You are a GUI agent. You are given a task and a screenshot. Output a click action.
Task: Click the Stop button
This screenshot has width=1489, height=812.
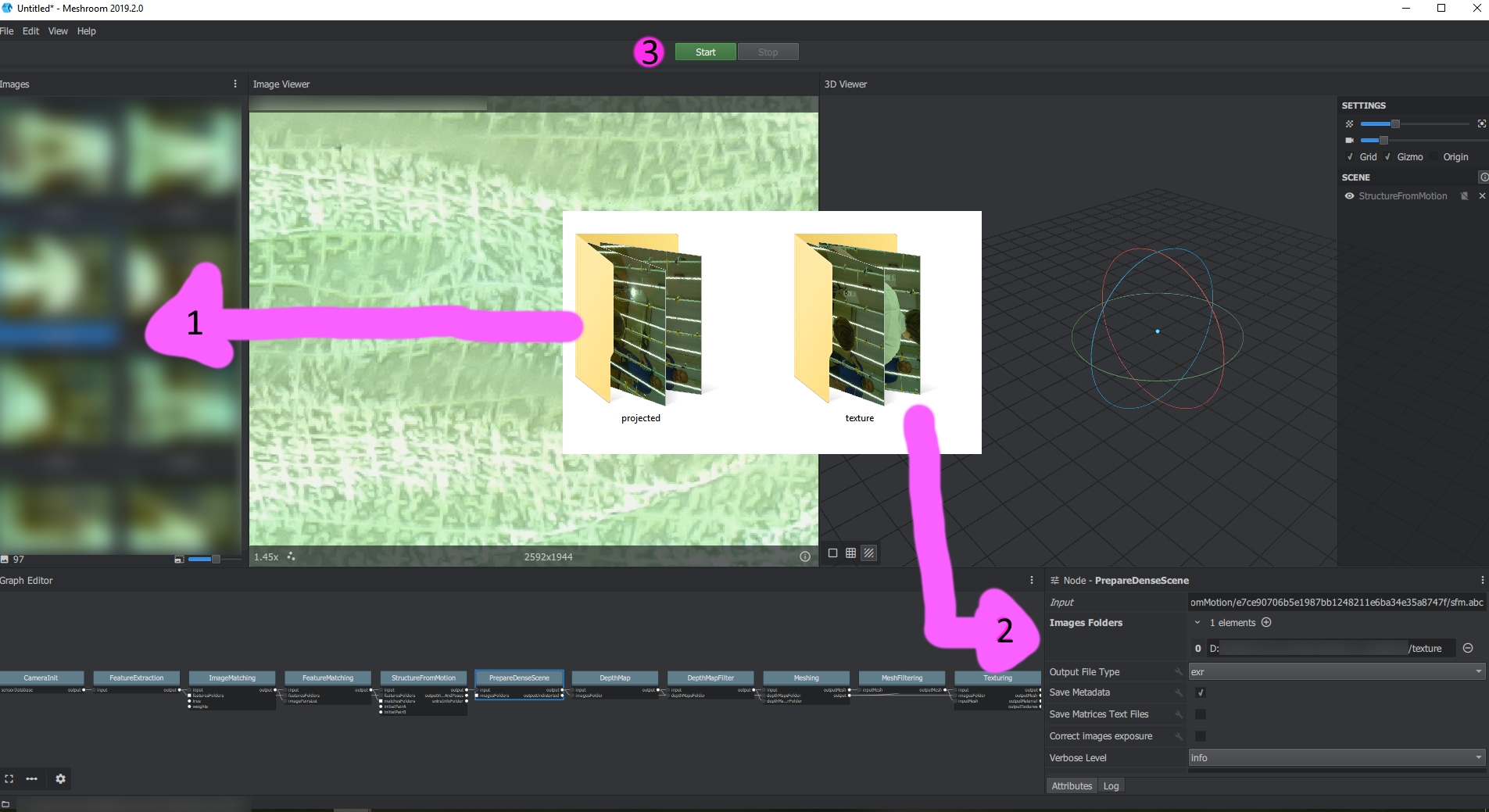[768, 52]
